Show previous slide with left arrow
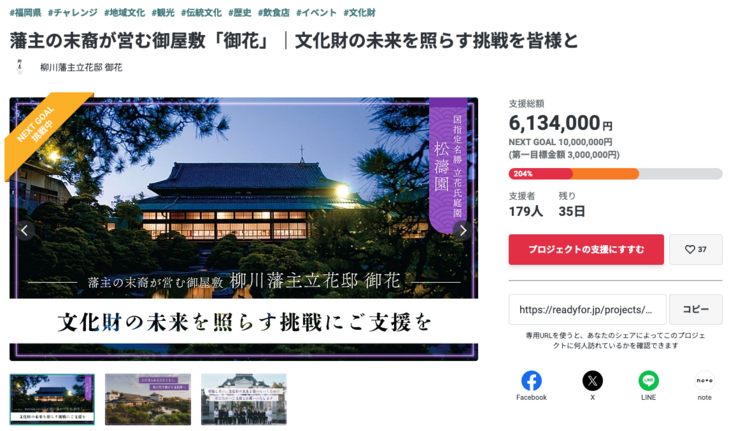Screen dimensions: 736x431 (24, 230)
